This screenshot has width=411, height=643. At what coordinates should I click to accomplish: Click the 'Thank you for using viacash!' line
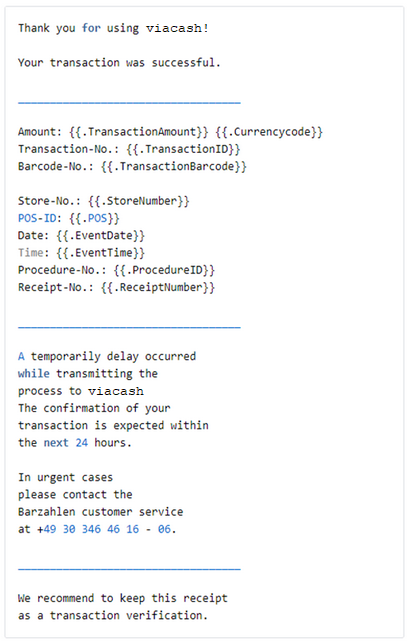[x=113, y=28]
